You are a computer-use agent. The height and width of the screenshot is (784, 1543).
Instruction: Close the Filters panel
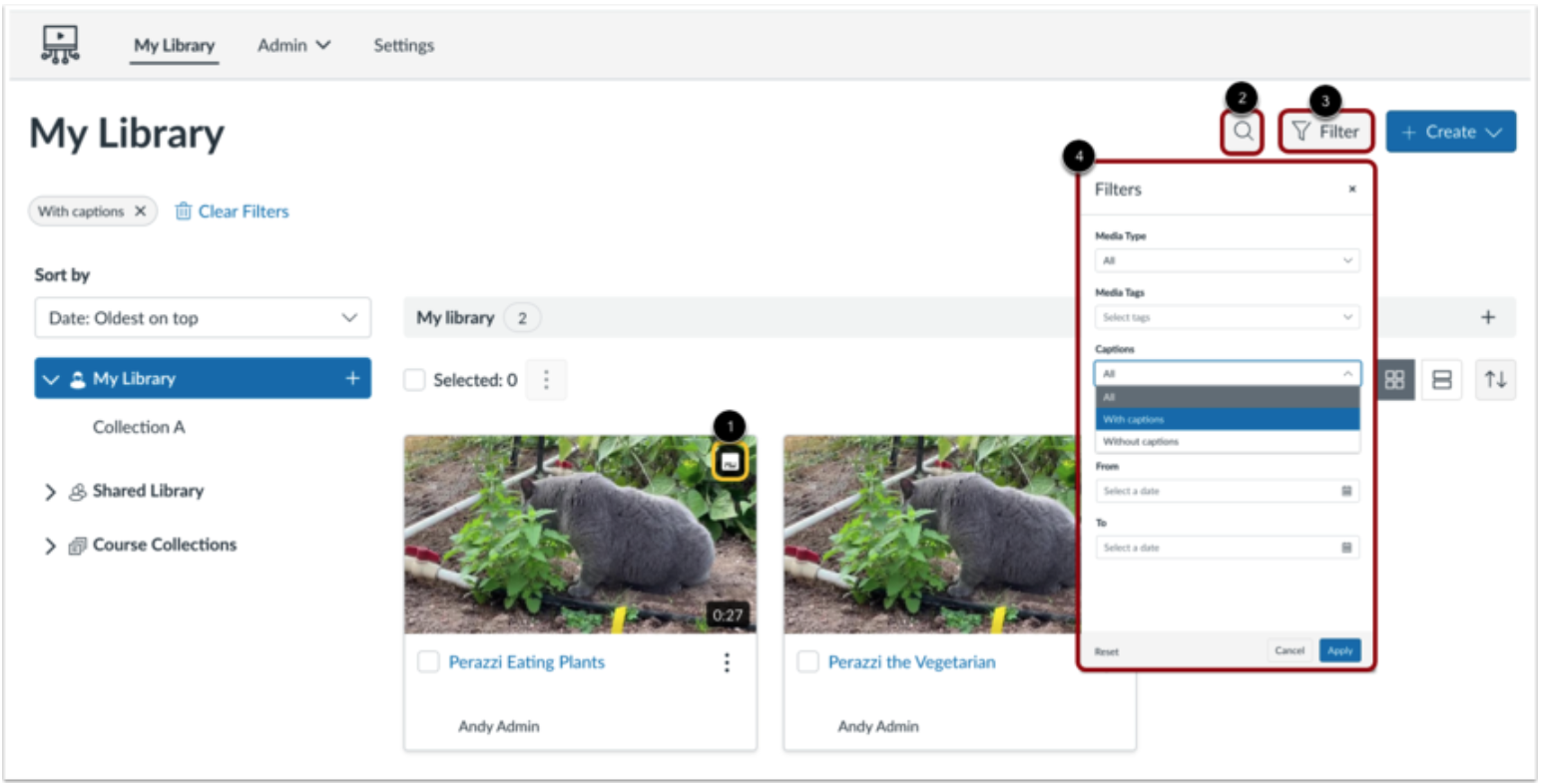point(1352,190)
